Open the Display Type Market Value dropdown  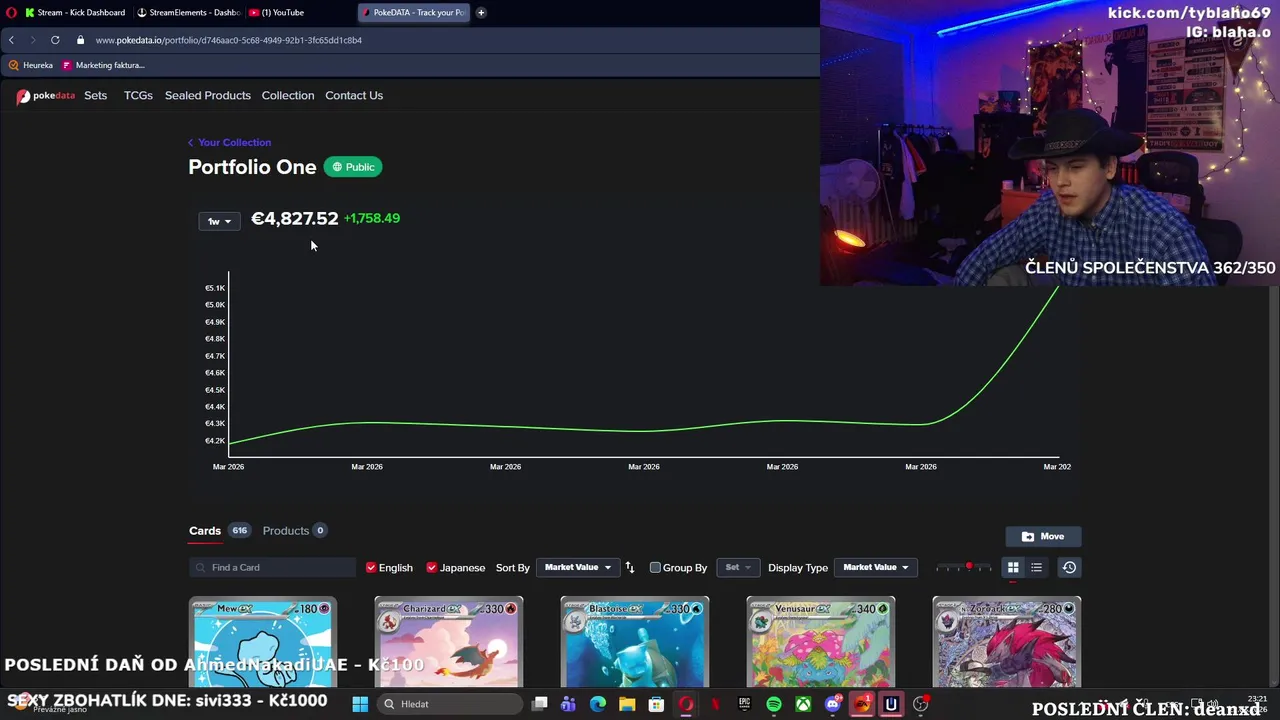[875, 568]
